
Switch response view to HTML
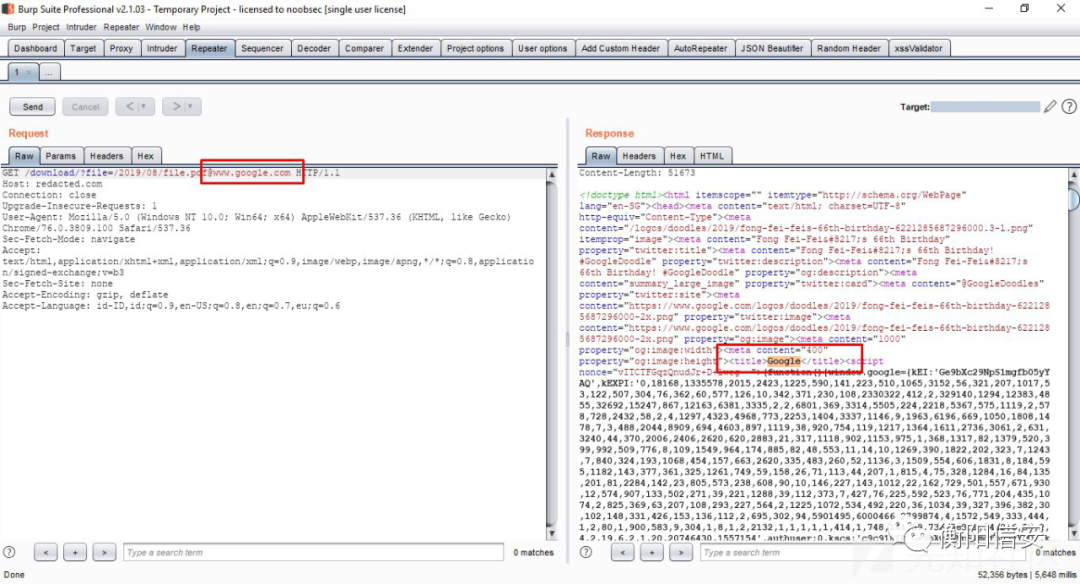(712, 156)
